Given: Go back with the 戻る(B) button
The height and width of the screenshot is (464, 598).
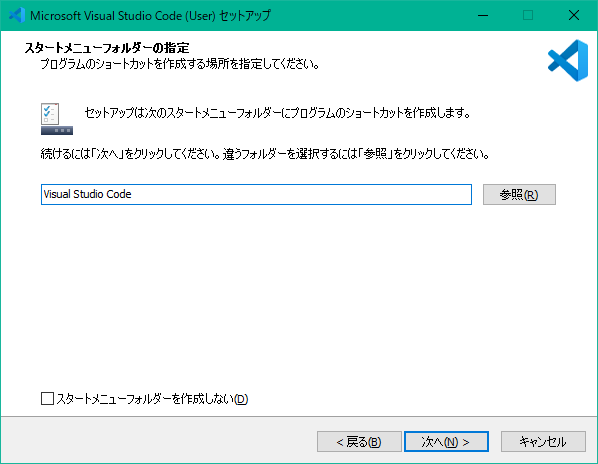Looking at the screenshot, I should point(359,442).
